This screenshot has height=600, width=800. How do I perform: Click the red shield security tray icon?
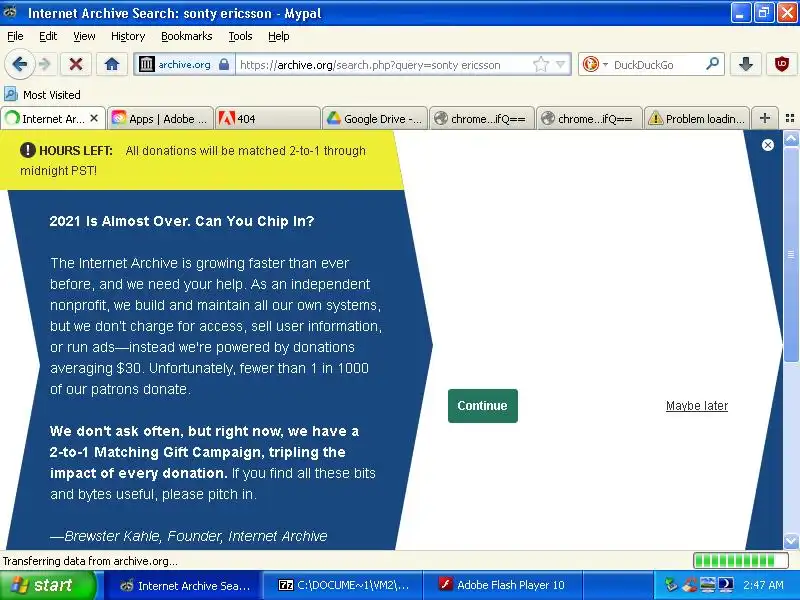tap(689, 585)
